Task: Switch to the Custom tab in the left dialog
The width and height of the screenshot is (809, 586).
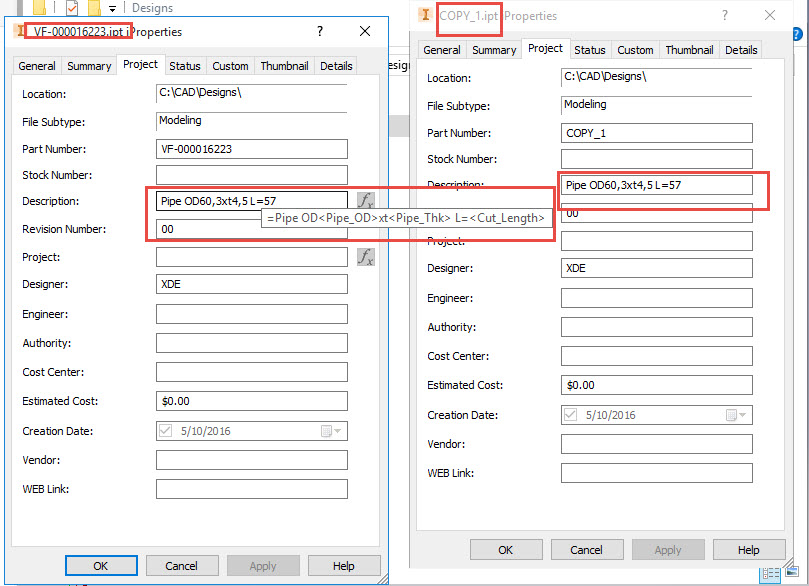Action: pyautogui.click(x=230, y=65)
